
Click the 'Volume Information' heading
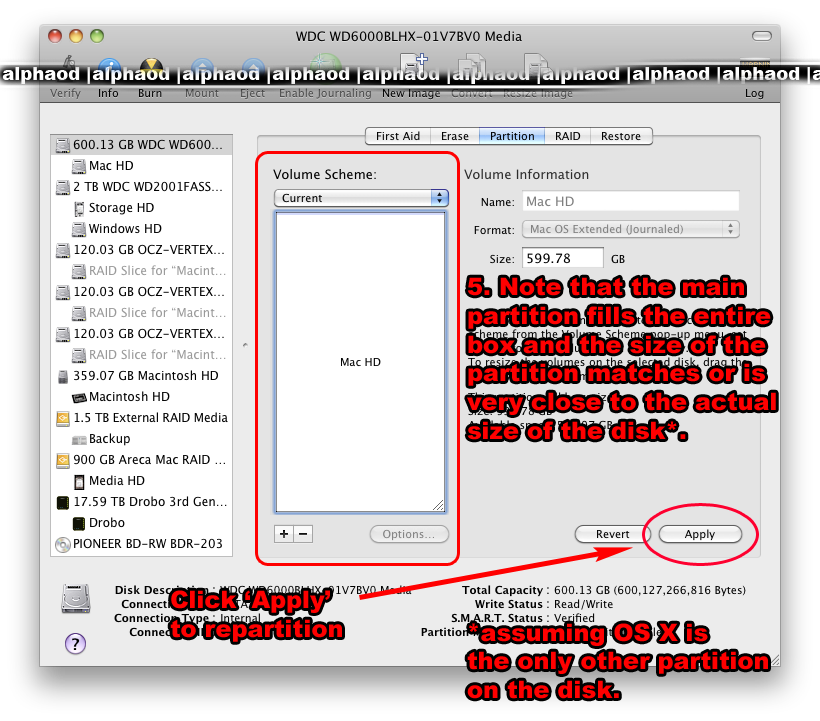527,175
